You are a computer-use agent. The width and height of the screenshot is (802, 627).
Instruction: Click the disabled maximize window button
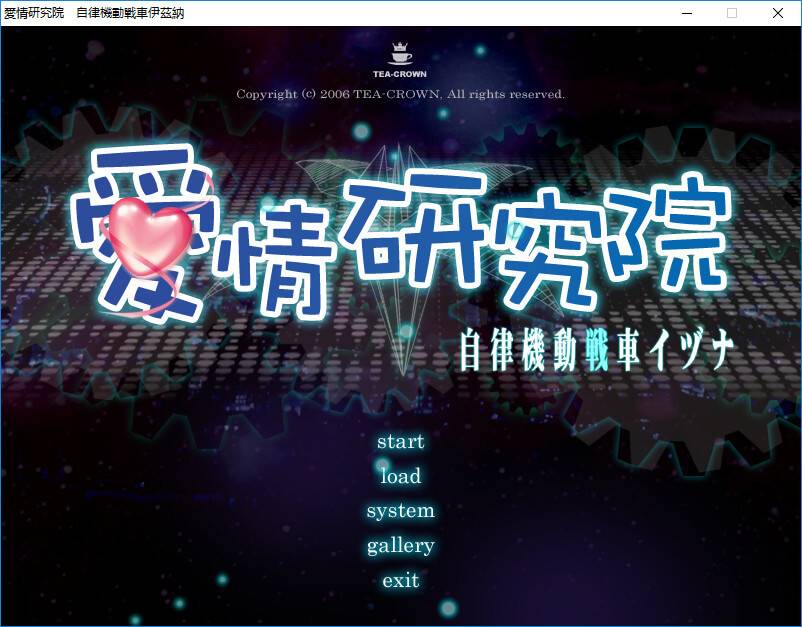coord(732,13)
